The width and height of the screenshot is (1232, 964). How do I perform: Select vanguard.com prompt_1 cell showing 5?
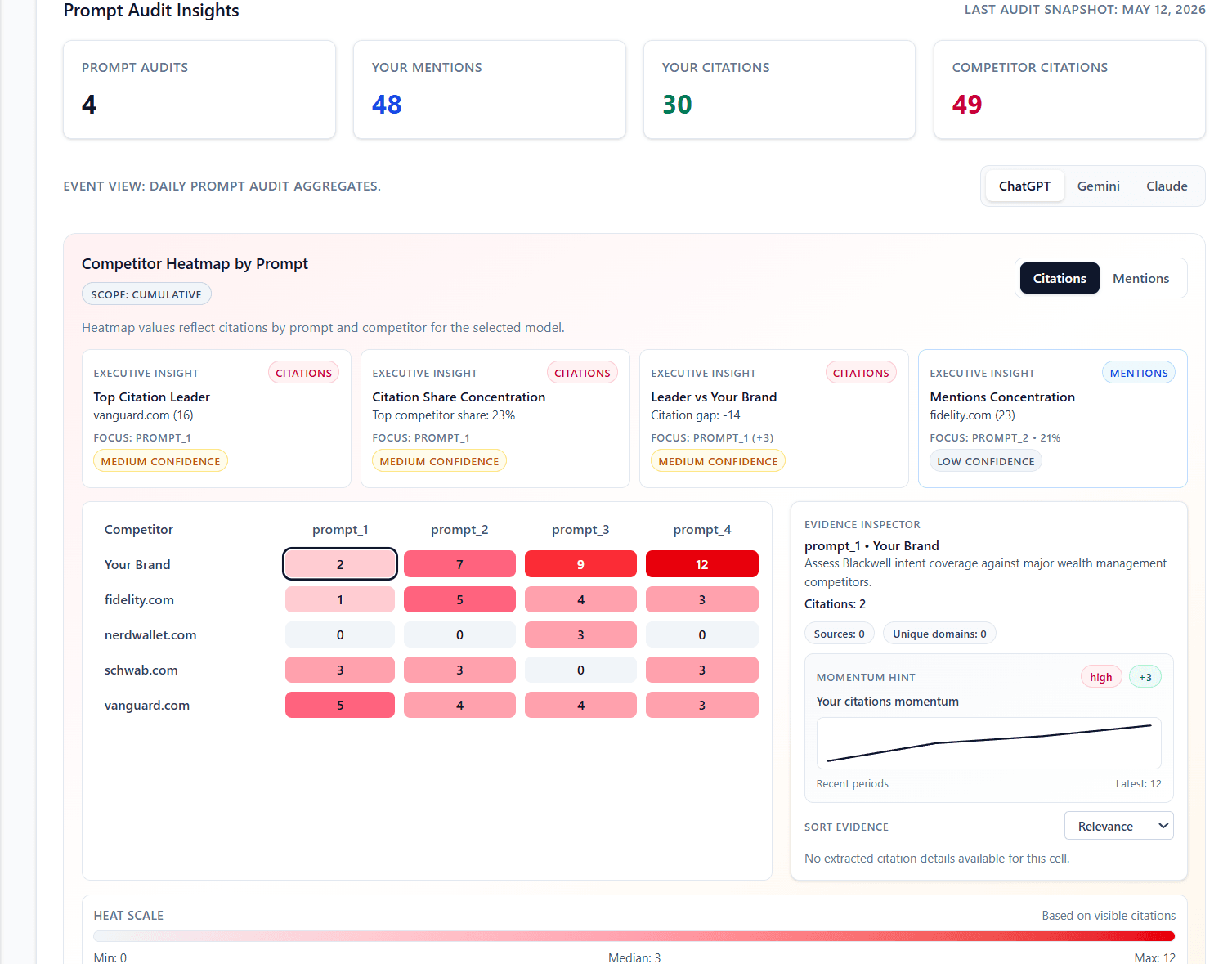340,705
